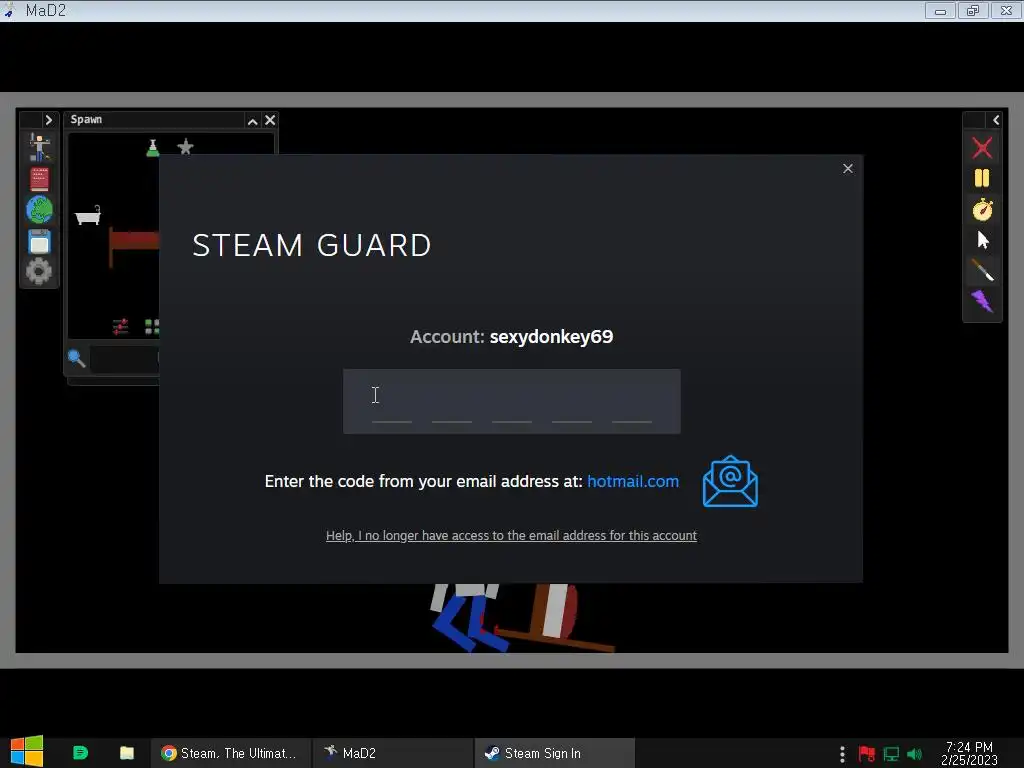Focus the Spawn panel search field

(125, 359)
